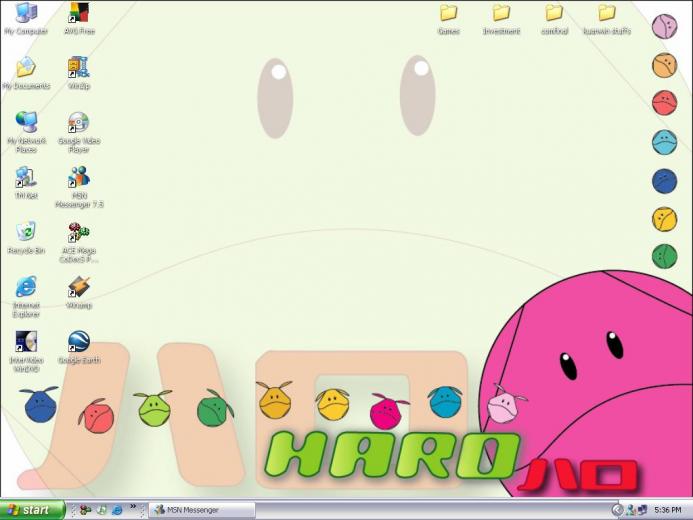Click the network connection tray icon

642,510
